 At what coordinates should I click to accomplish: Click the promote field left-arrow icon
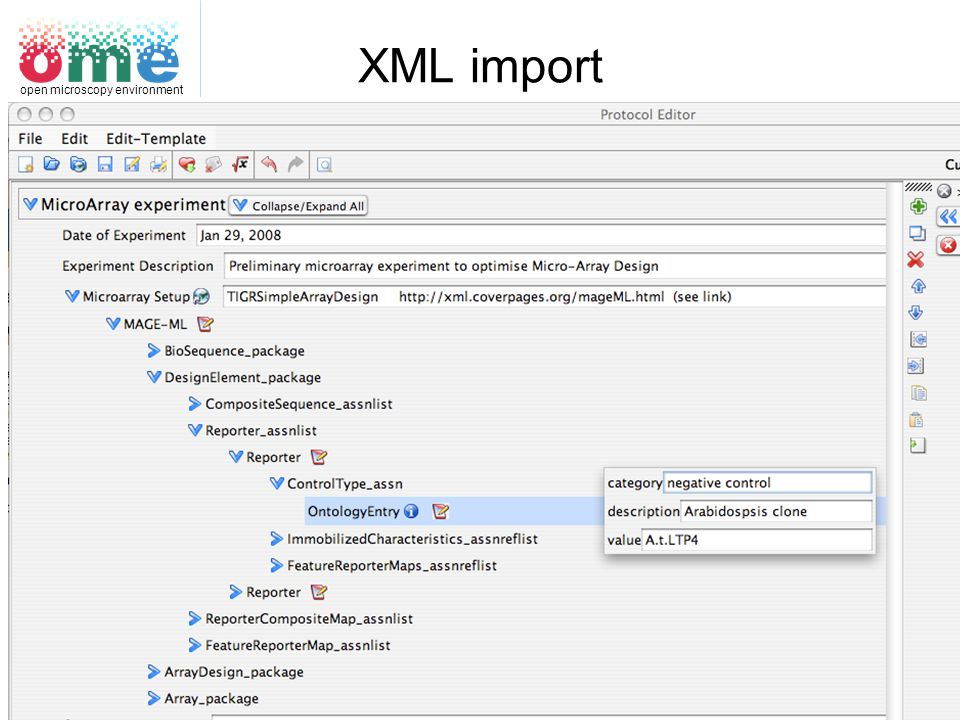tap(918, 339)
